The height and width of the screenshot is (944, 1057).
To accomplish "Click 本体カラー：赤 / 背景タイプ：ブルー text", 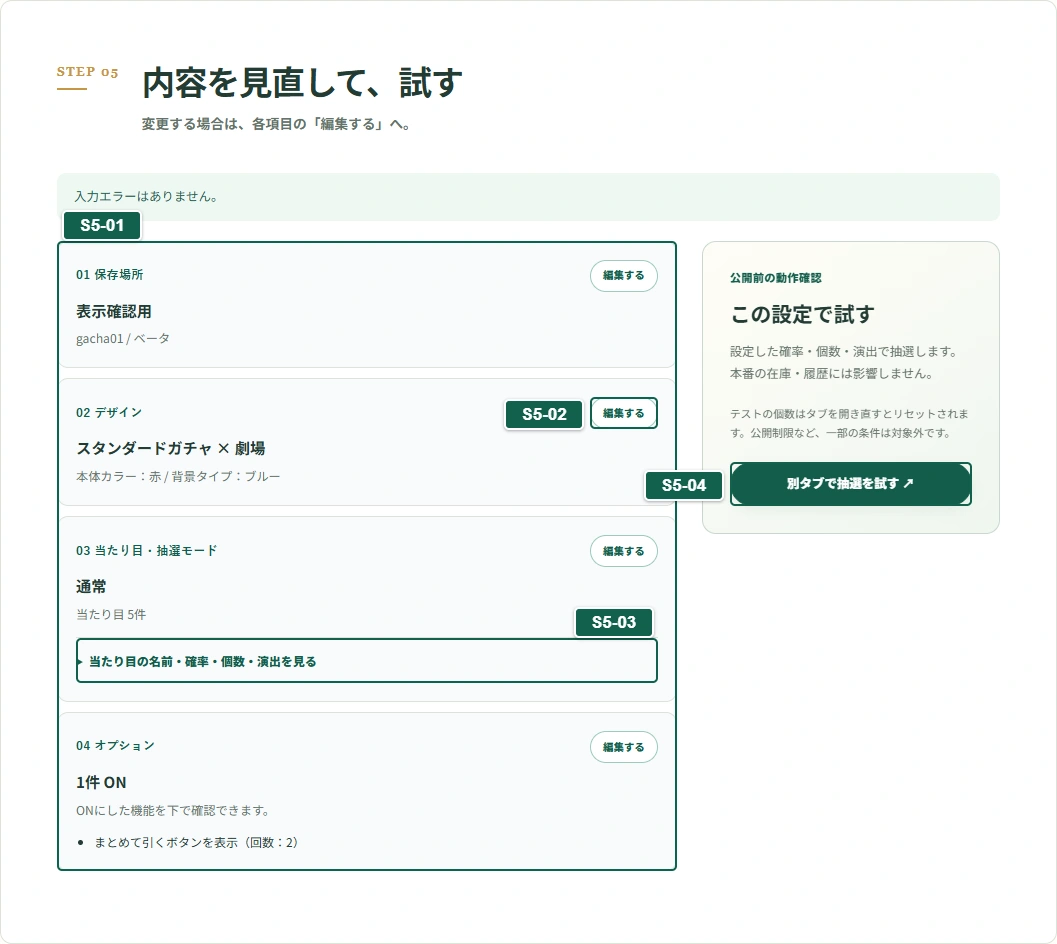I will (x=178, y=476).
